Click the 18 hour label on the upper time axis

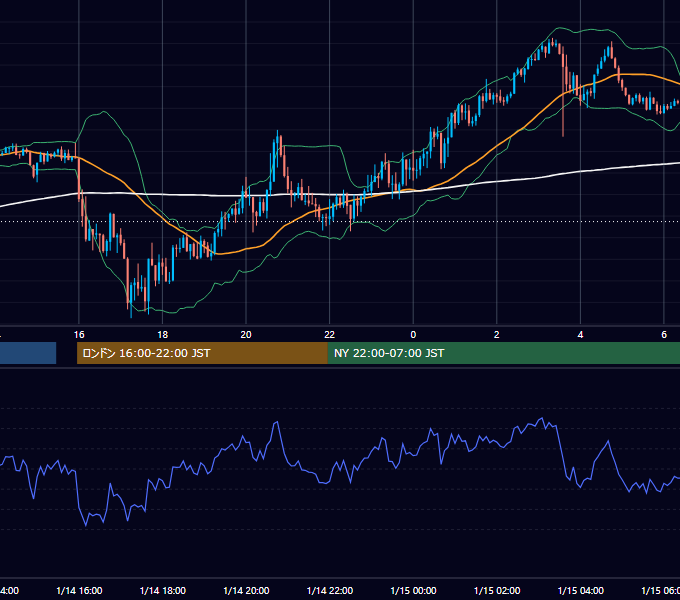pos(162,335)
